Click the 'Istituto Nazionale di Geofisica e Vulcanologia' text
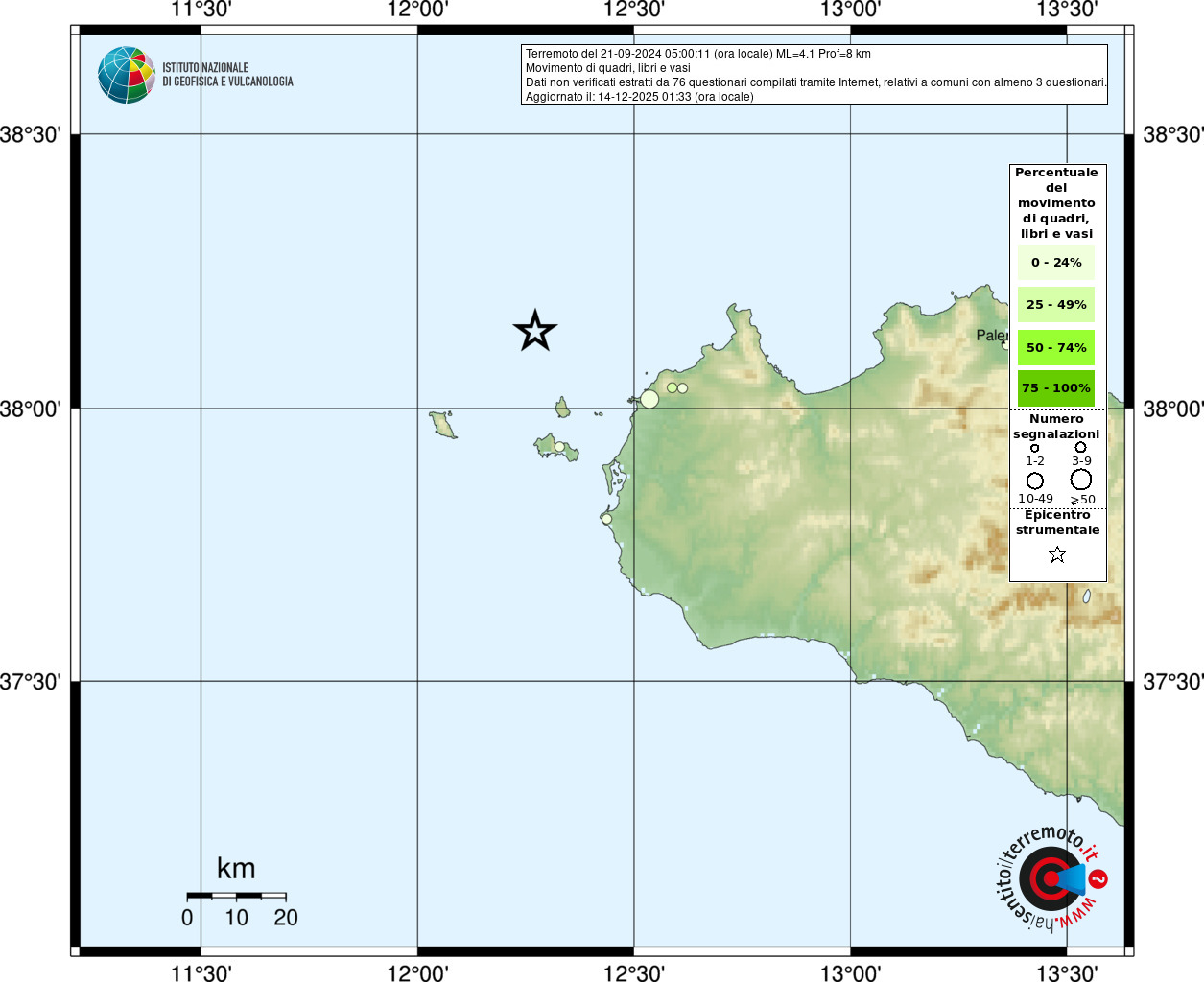This screenshot has height=982, width=1204. click(x=227, y=75)
